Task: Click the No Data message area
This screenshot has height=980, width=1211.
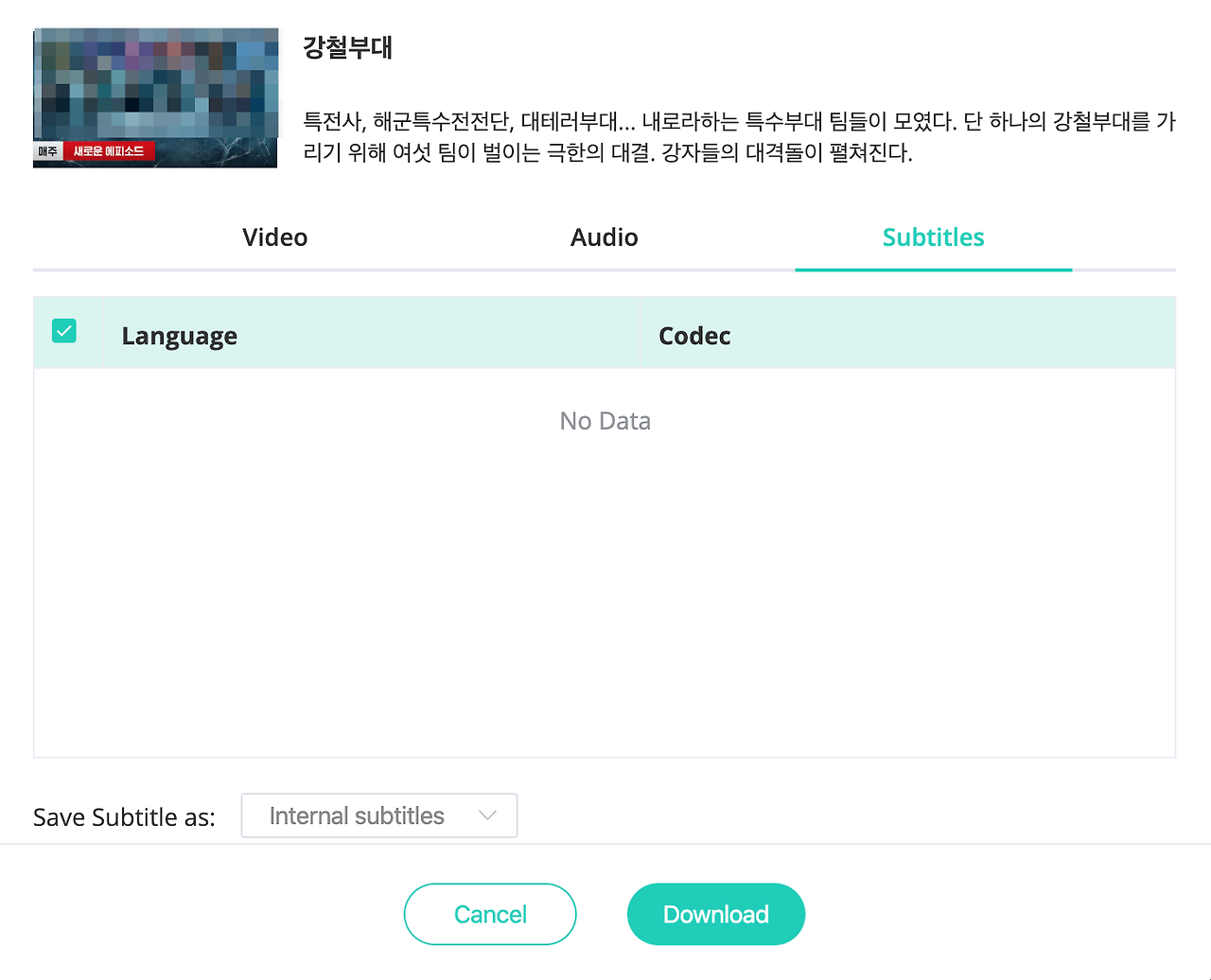Action: coord(605,420)
